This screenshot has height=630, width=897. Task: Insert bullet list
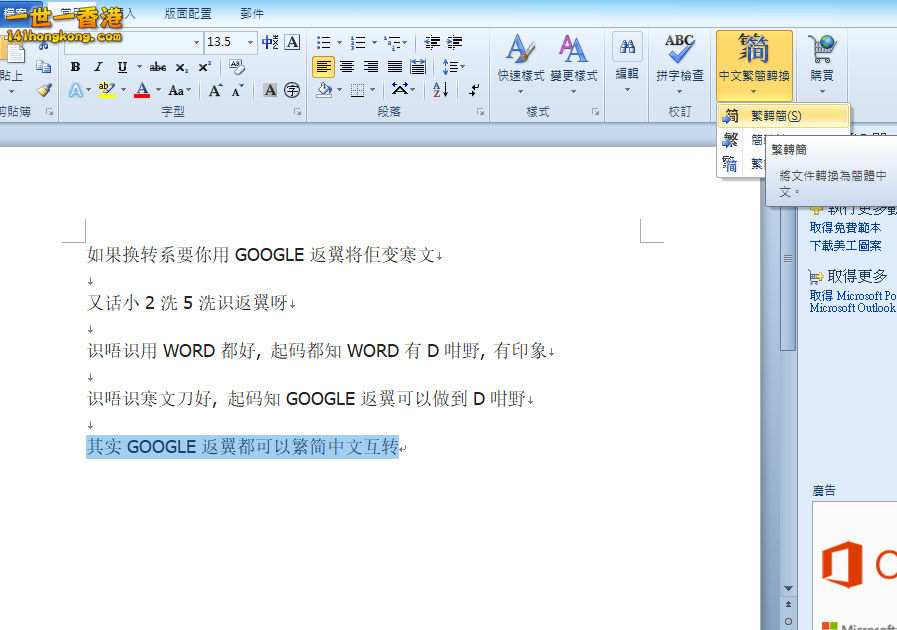[324, 42]
